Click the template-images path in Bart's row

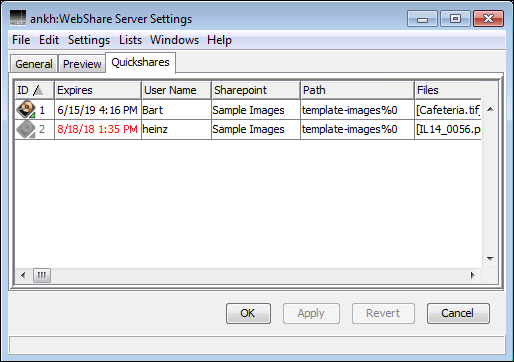(350, 110)
